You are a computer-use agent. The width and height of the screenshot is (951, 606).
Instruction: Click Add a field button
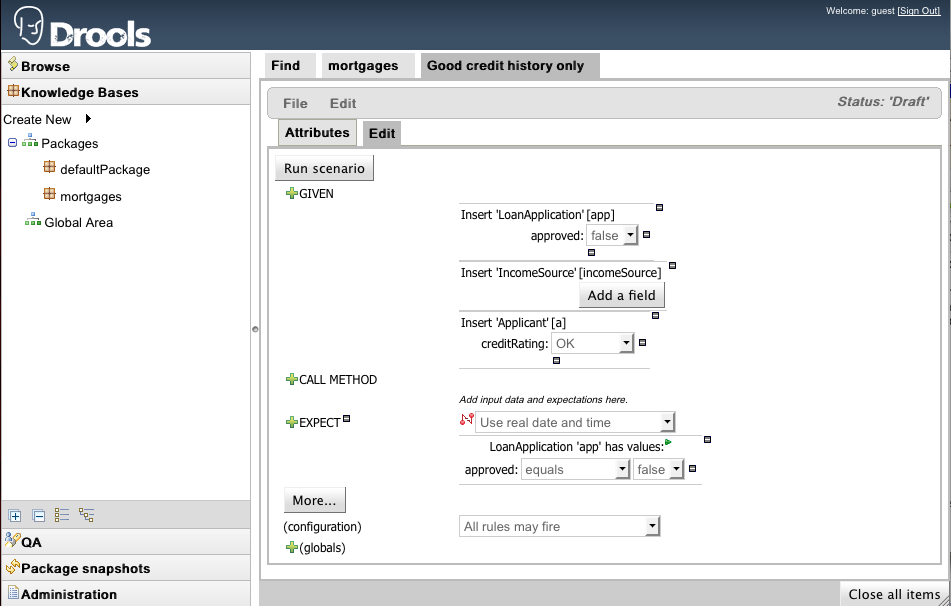(x=622, y=295)
